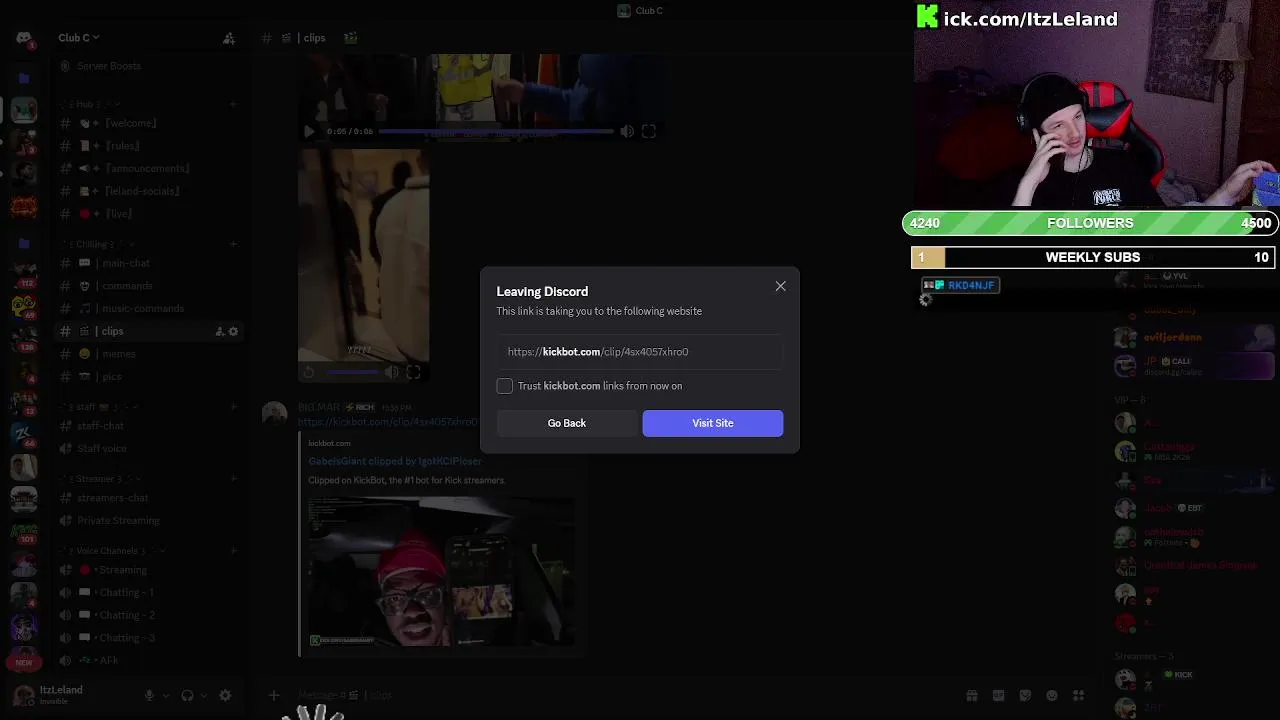1280x720 pixels.
Task: Click the plus attach button in message bar
Action: click(x=274, y=696)
